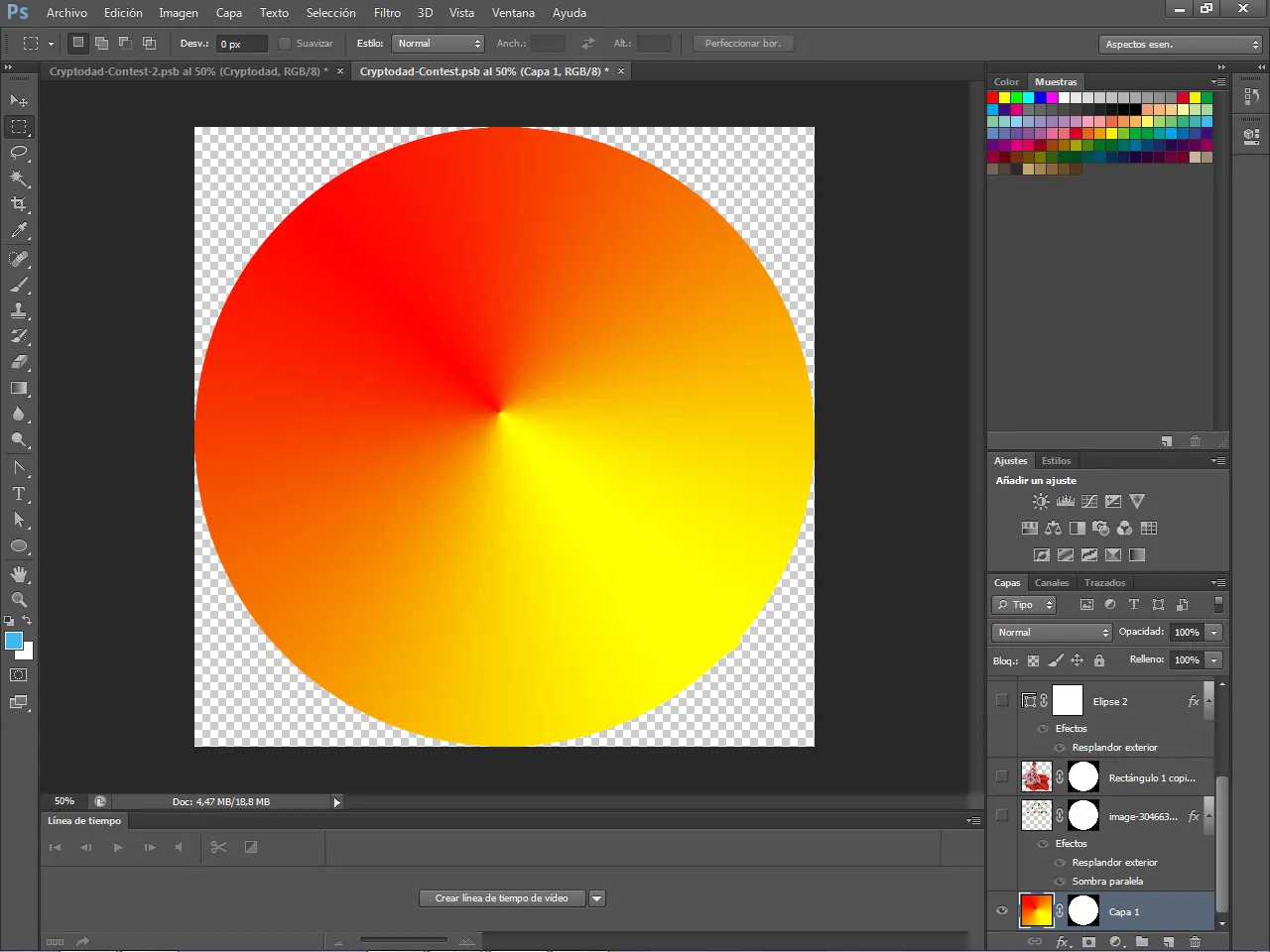The height and width of the screenshot is (952, 1270).
Task: Switch to the Estilos tab
Action: click(x=1056, y=461)
